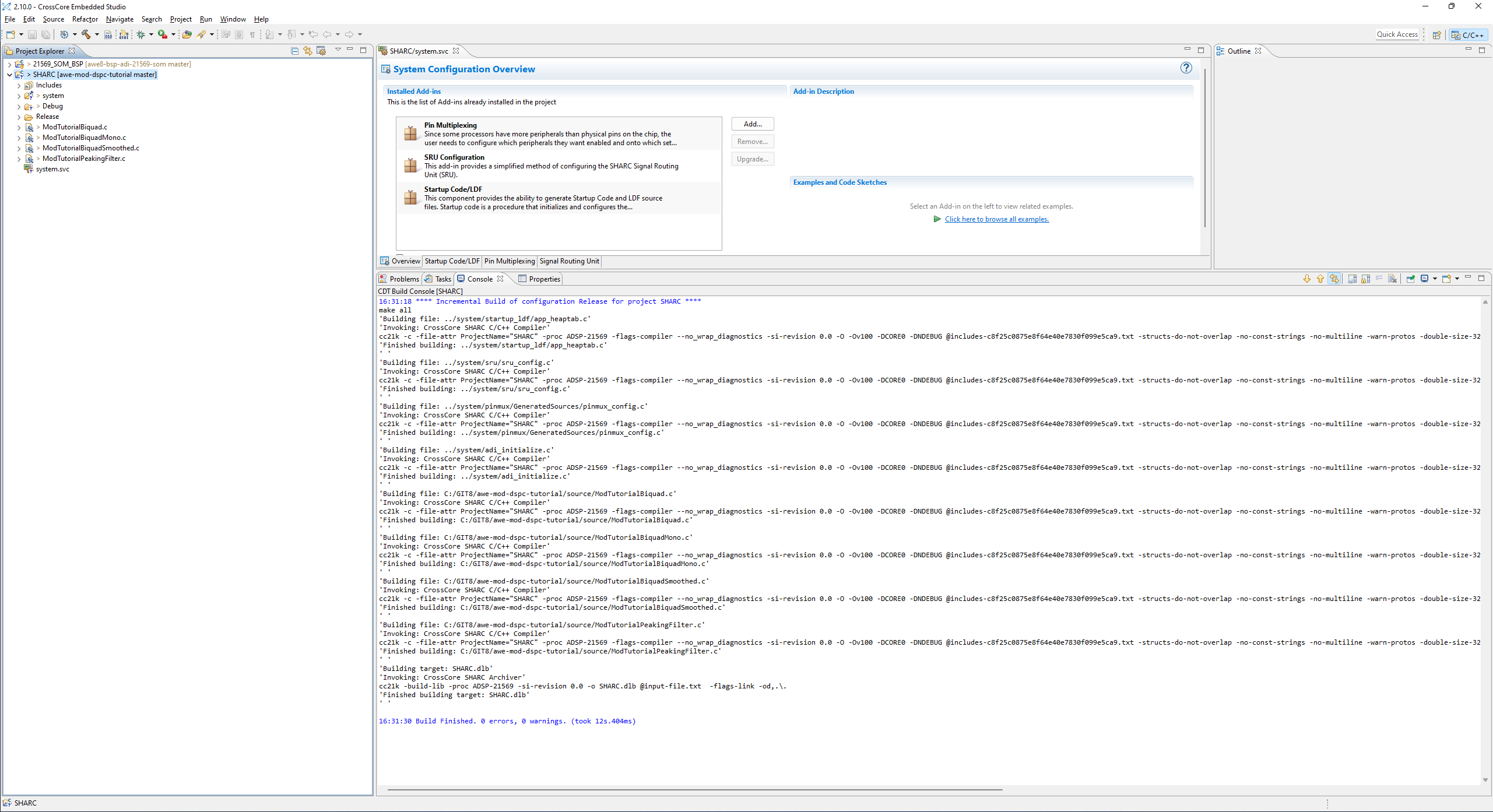This screenshot has width=1493, height=812.
Task: Open the Build hammer dropdown arrow
Action: point(97,34)
